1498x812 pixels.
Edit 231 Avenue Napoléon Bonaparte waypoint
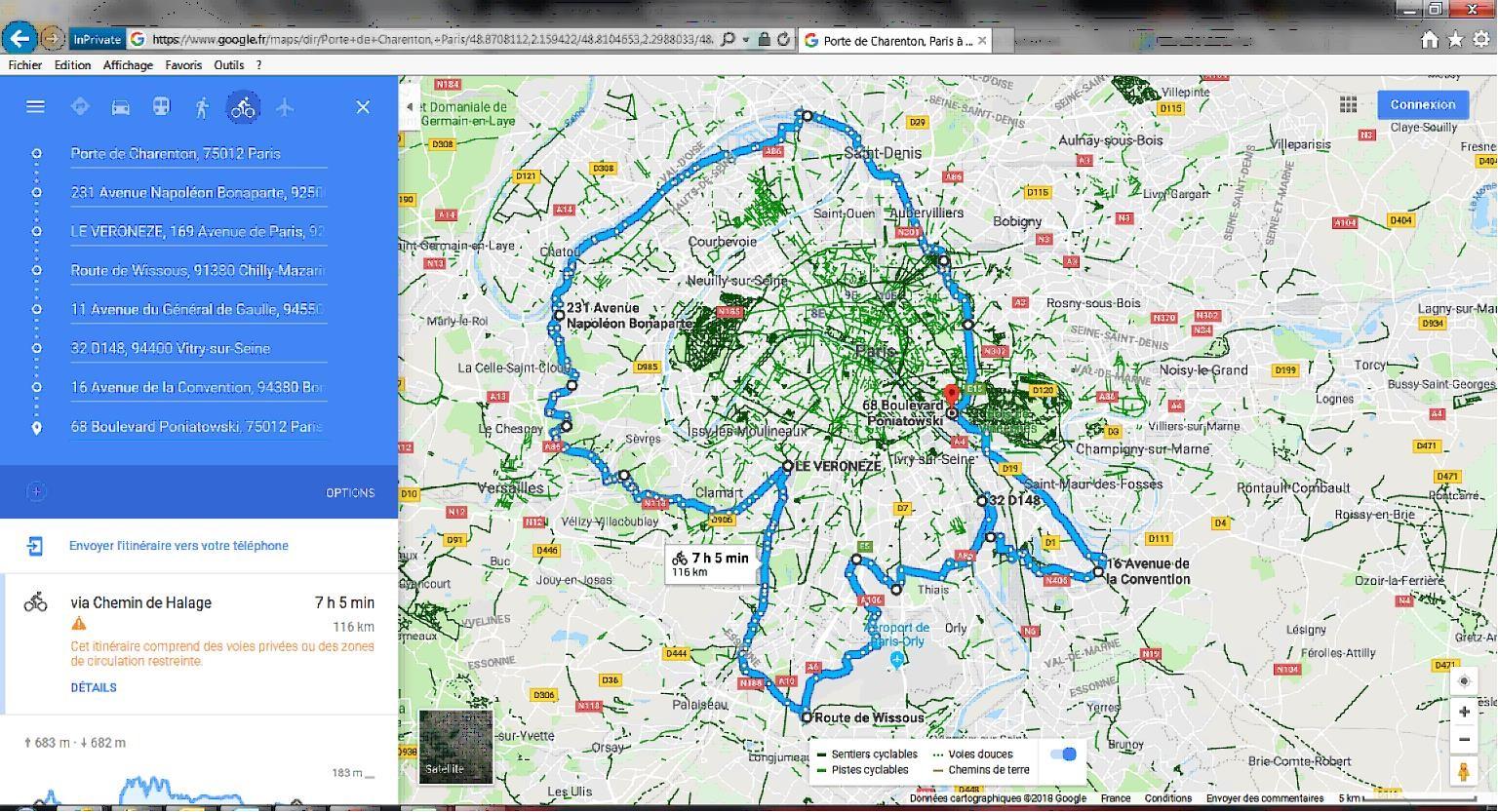[x=198, y=192]
